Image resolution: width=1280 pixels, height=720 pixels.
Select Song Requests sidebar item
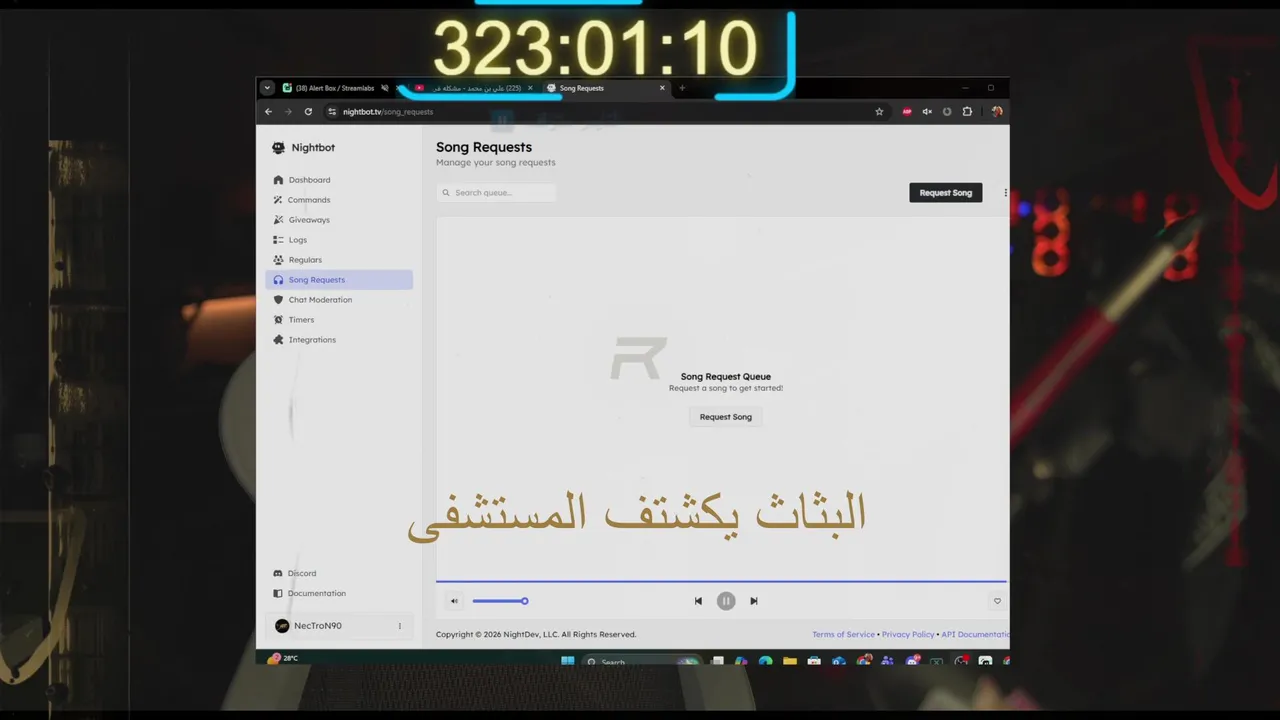(x=339, y=280)
